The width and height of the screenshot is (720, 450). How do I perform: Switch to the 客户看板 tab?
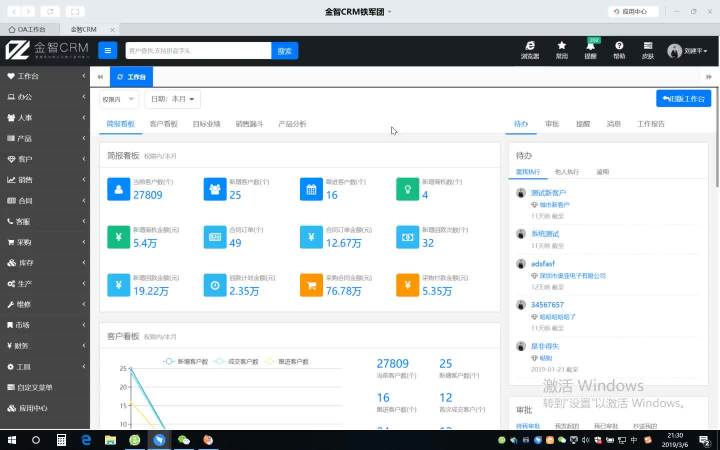tap(163, 124)
